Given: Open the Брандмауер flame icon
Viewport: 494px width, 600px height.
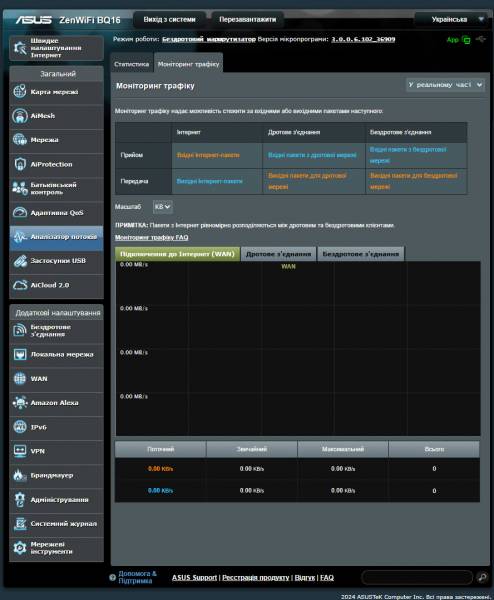Looking at the screenshot, I should [20, 475].
